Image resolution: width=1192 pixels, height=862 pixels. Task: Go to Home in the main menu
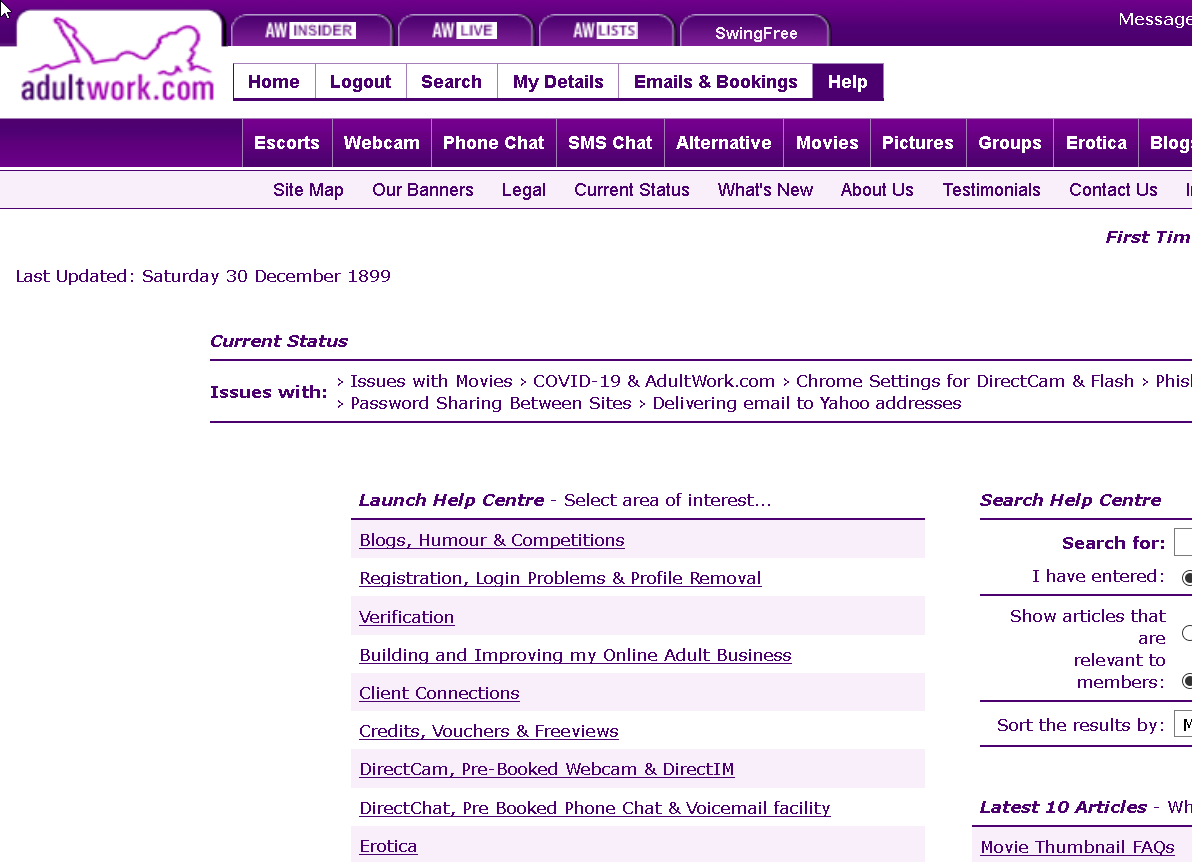click(x=274, y=82)
